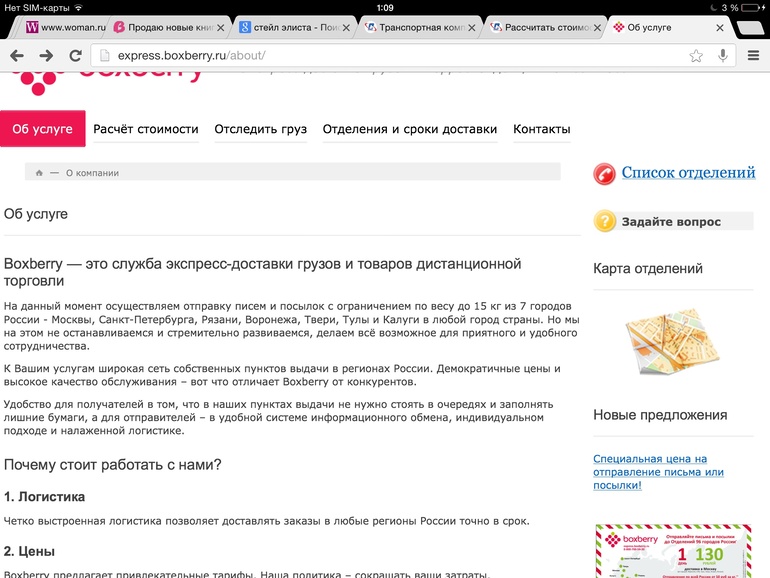The image size is (770, 578).
Task: Tap the Do Not Disturb moon icon
Action: coord(714,8)
